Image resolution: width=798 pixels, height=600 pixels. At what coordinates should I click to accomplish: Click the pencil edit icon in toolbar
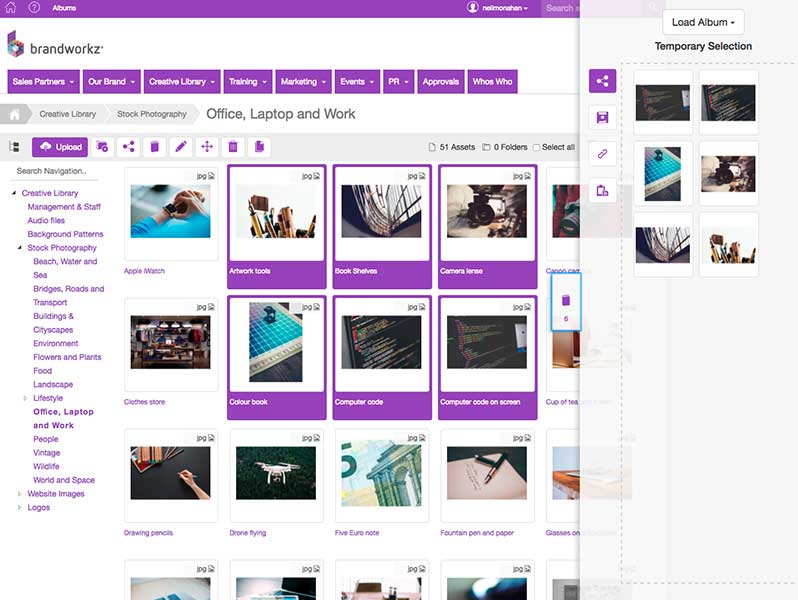pyautogui.click(x=181, y=147)
